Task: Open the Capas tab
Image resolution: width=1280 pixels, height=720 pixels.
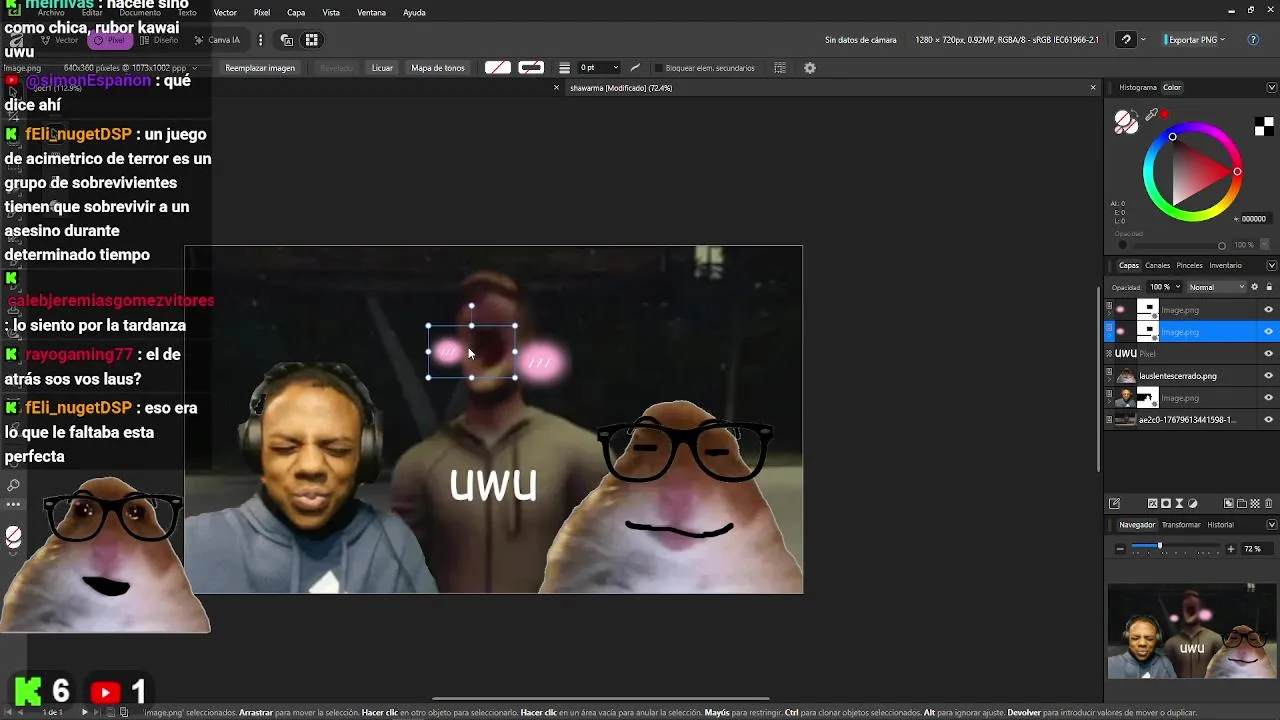Action: [1129, 265]
